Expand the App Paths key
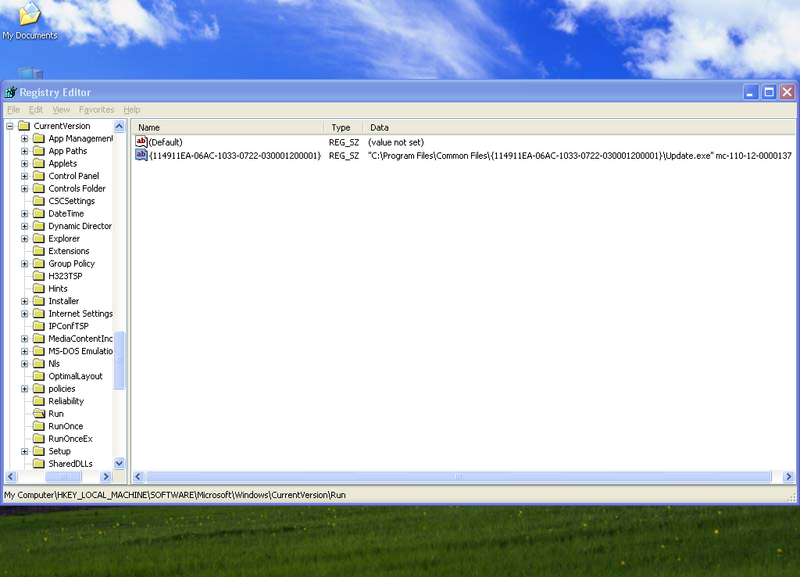The image size is (800, 577). click(24, 151)
